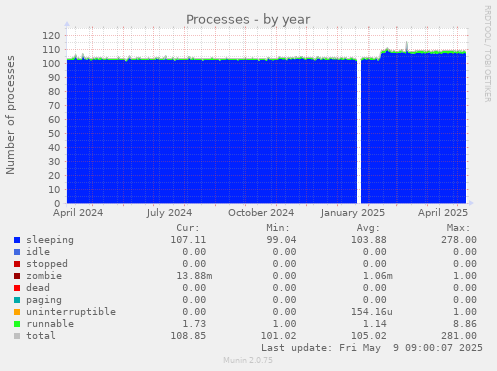Click the total current value 108.85
497x371 pixels.
[x=188, y=336]
